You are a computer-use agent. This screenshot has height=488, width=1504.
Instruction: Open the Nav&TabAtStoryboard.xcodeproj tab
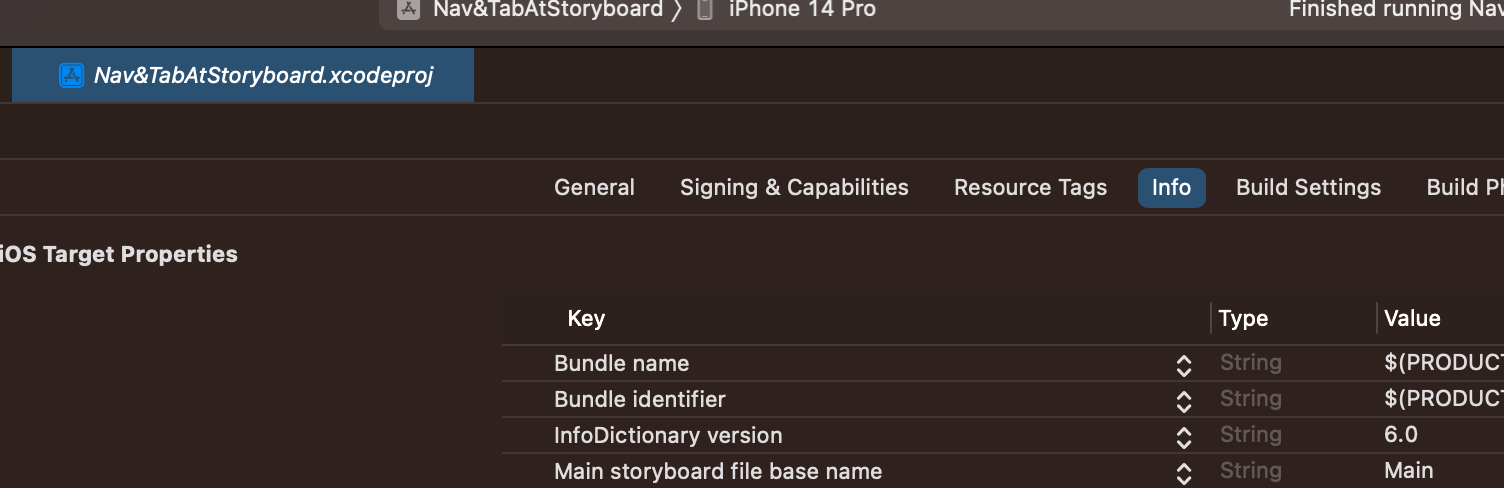243,75
